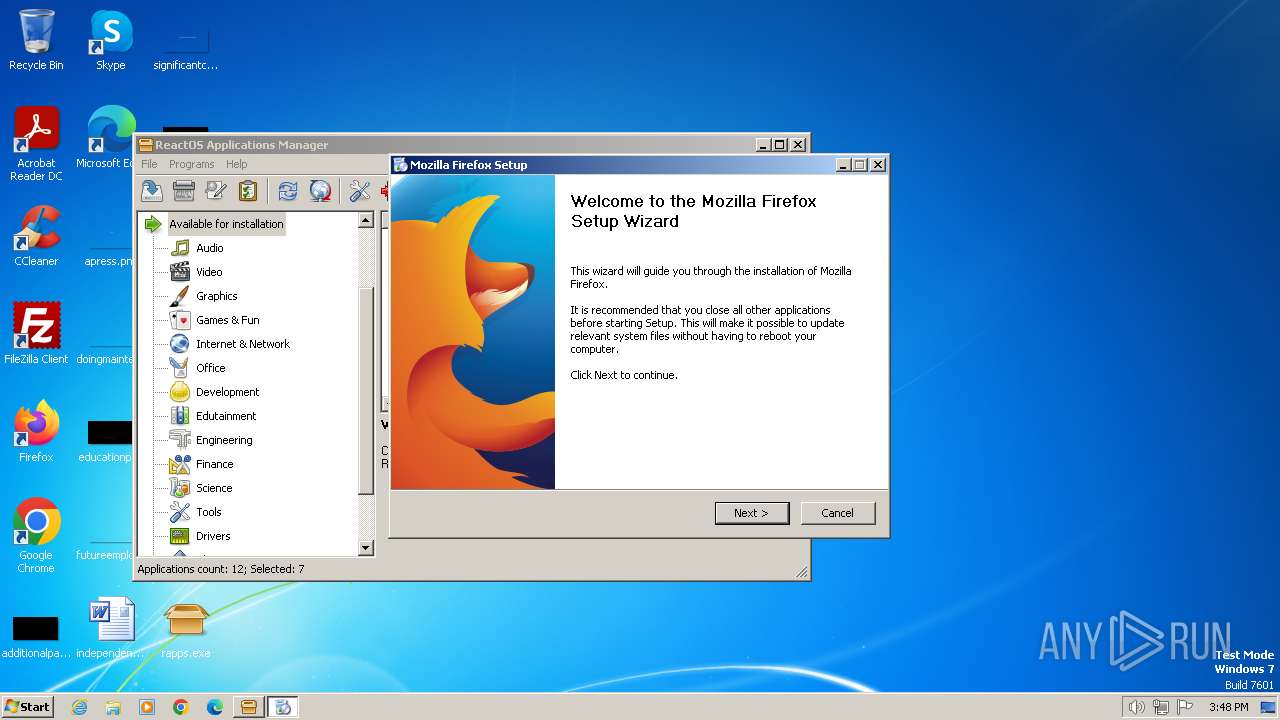Select the Development category
This screenshot has width=1280, height=720.
point(228,392)
